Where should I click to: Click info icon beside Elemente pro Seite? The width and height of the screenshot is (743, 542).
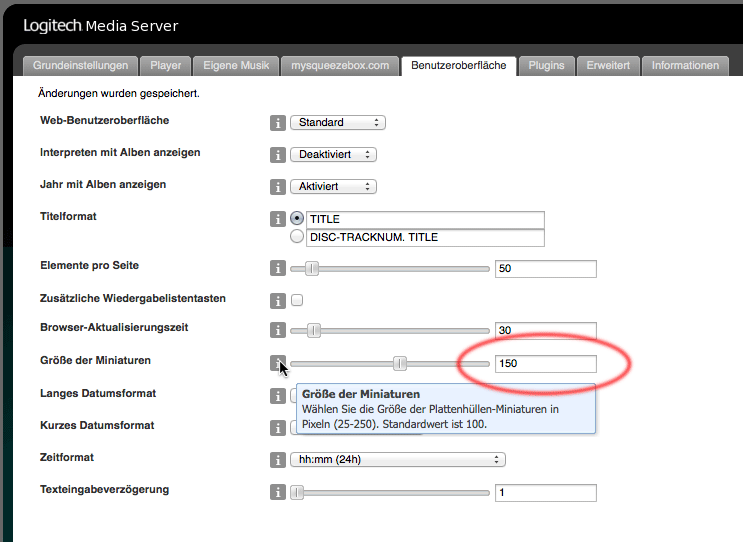(278, 268)
